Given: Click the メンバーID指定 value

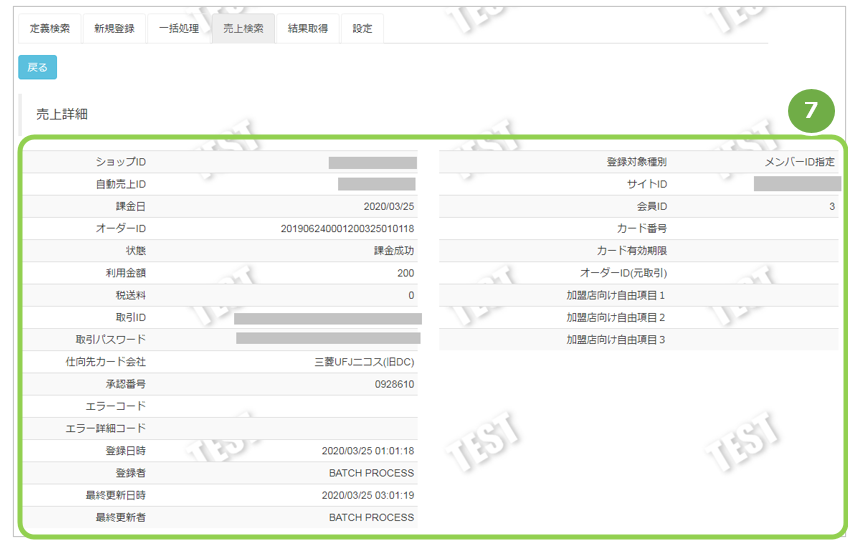Looking at the screenshot, I should pyautogui.click(x=800, y=162).
